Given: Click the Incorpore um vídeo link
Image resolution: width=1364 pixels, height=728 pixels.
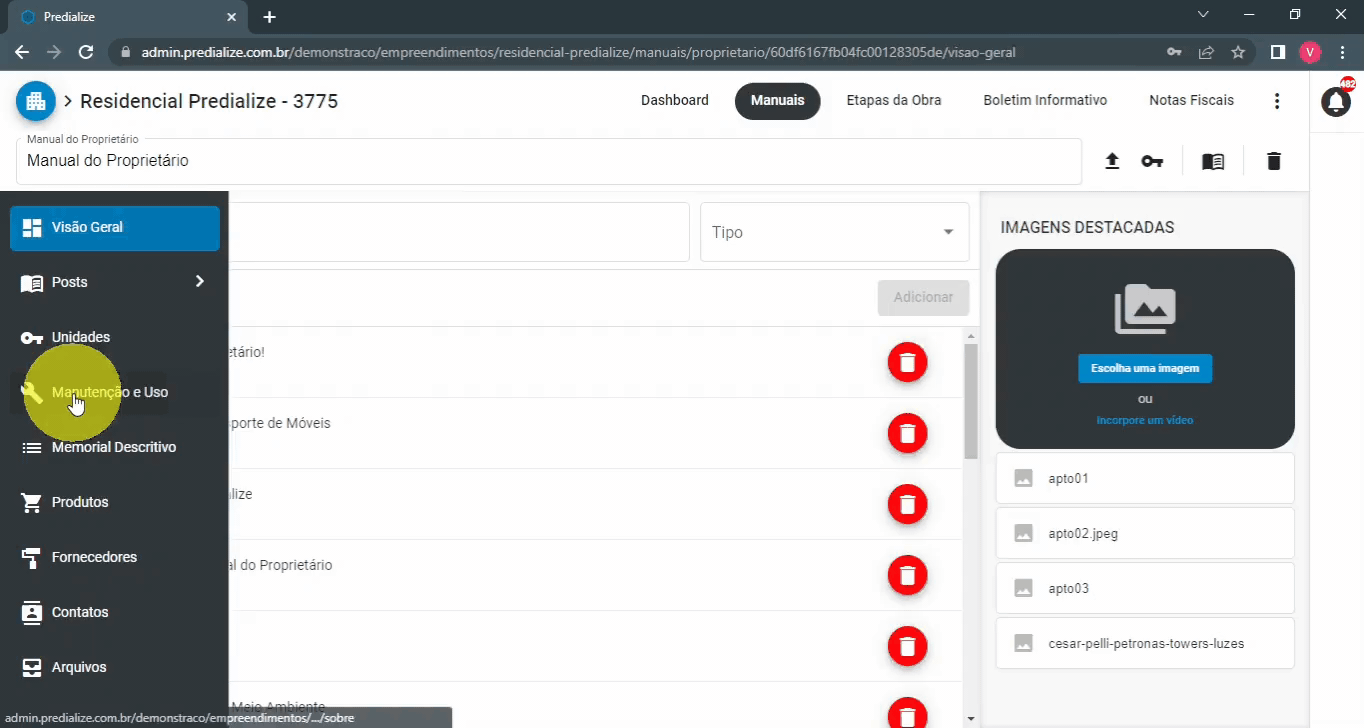Looking at the screenshot, I should pyautogui.click(x=1145, y=420).
